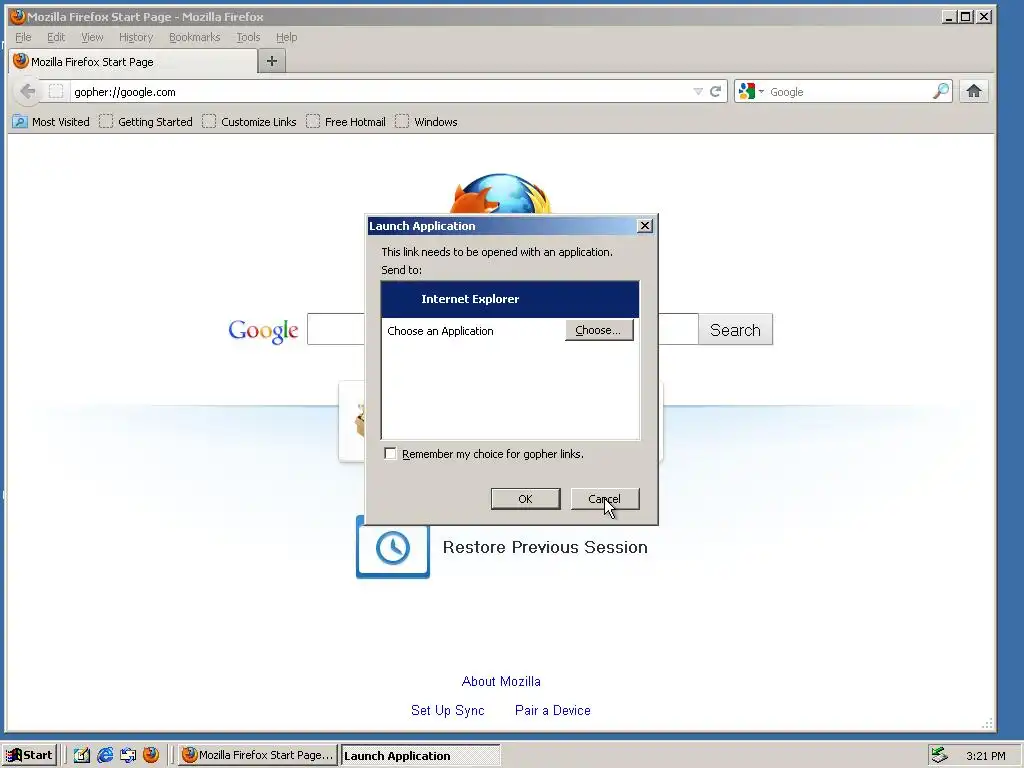Click the Choose an Application row text

[440, 331]
